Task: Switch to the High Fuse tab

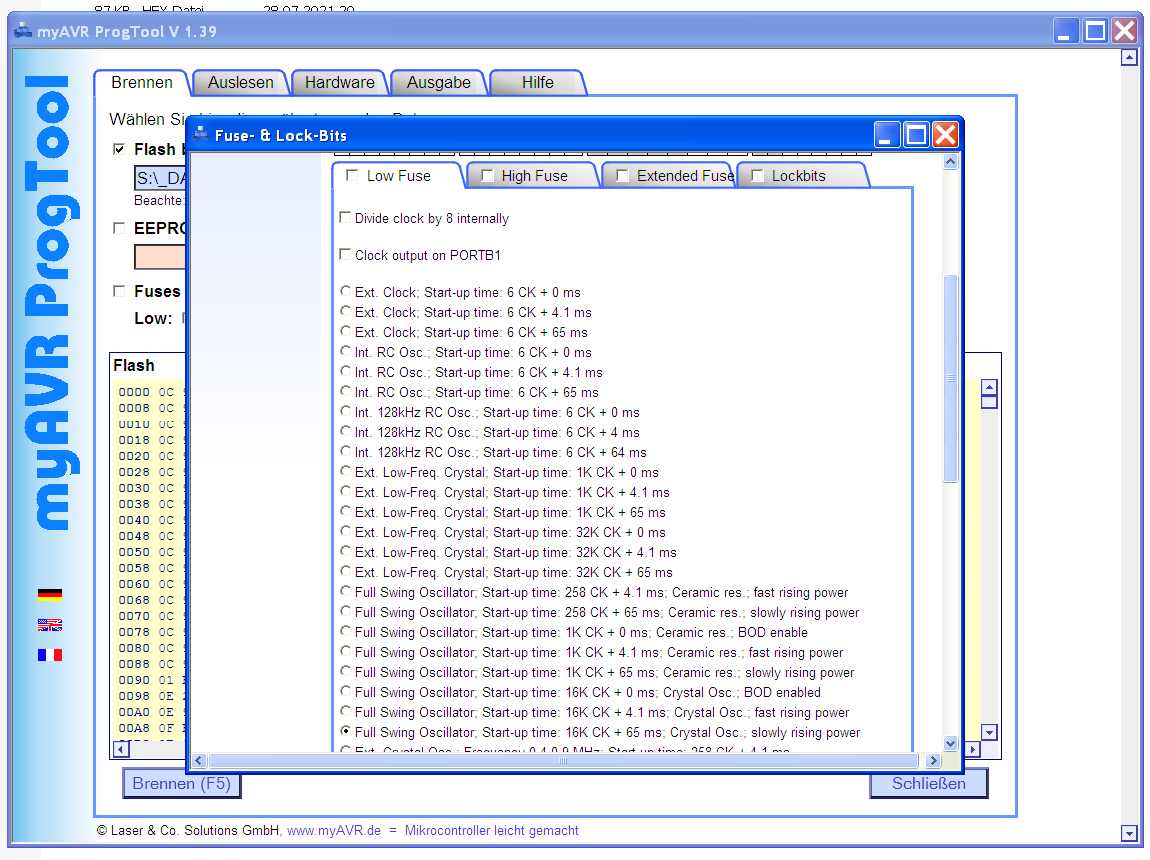Action: pyautogui.click(x=534, y=176)
